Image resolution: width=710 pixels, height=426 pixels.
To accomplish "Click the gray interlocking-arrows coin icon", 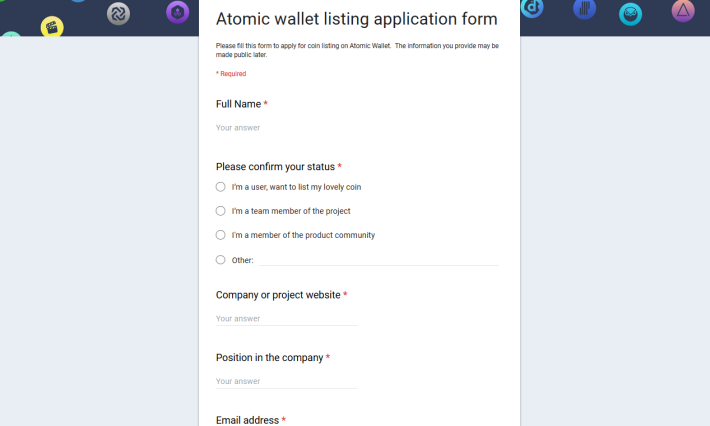I will (118, 14).
